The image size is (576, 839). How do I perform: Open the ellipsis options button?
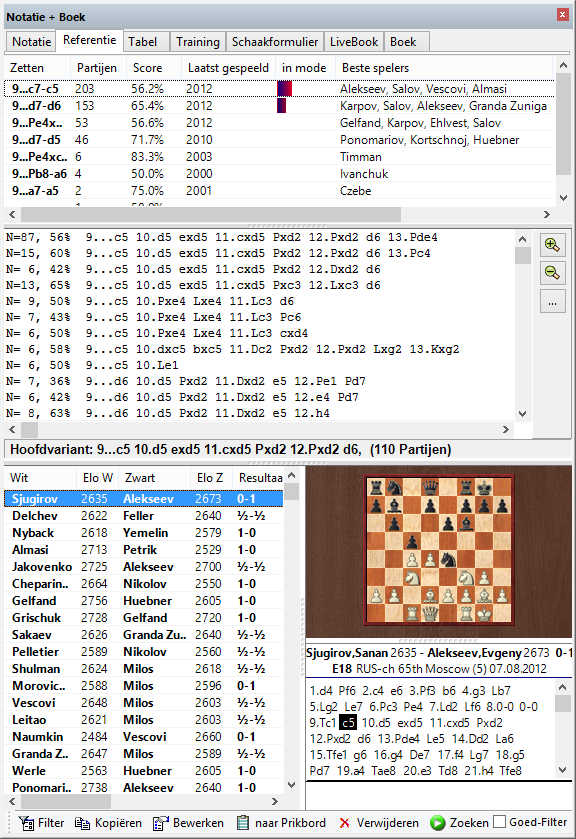click(x=552, y=302)
